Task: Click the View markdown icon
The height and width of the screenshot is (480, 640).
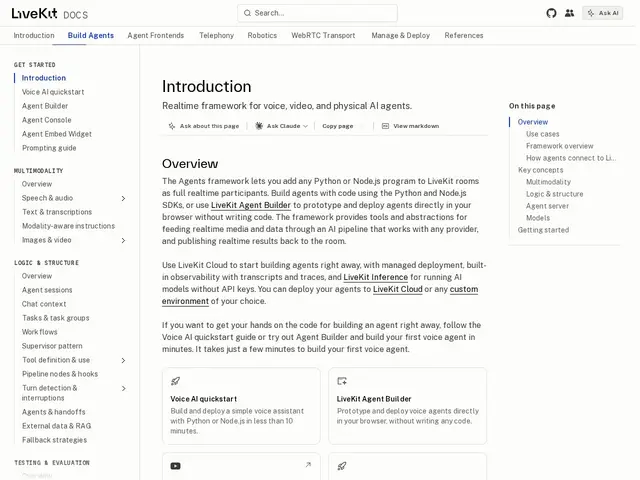Action: tap(385, 126)
